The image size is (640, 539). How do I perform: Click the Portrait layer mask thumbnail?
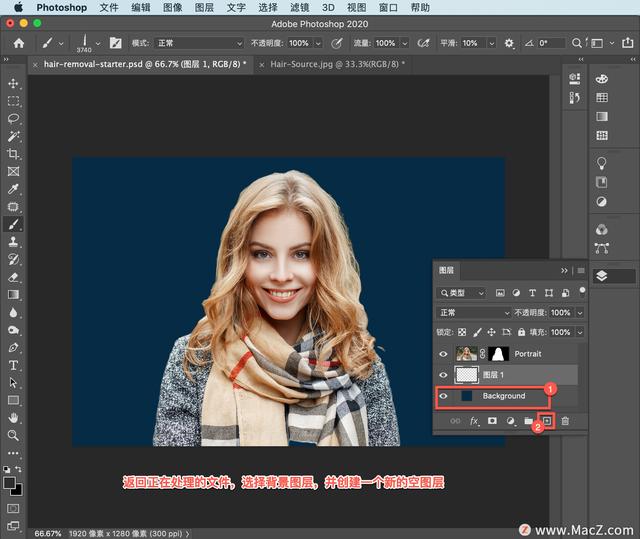click(497, 354)
